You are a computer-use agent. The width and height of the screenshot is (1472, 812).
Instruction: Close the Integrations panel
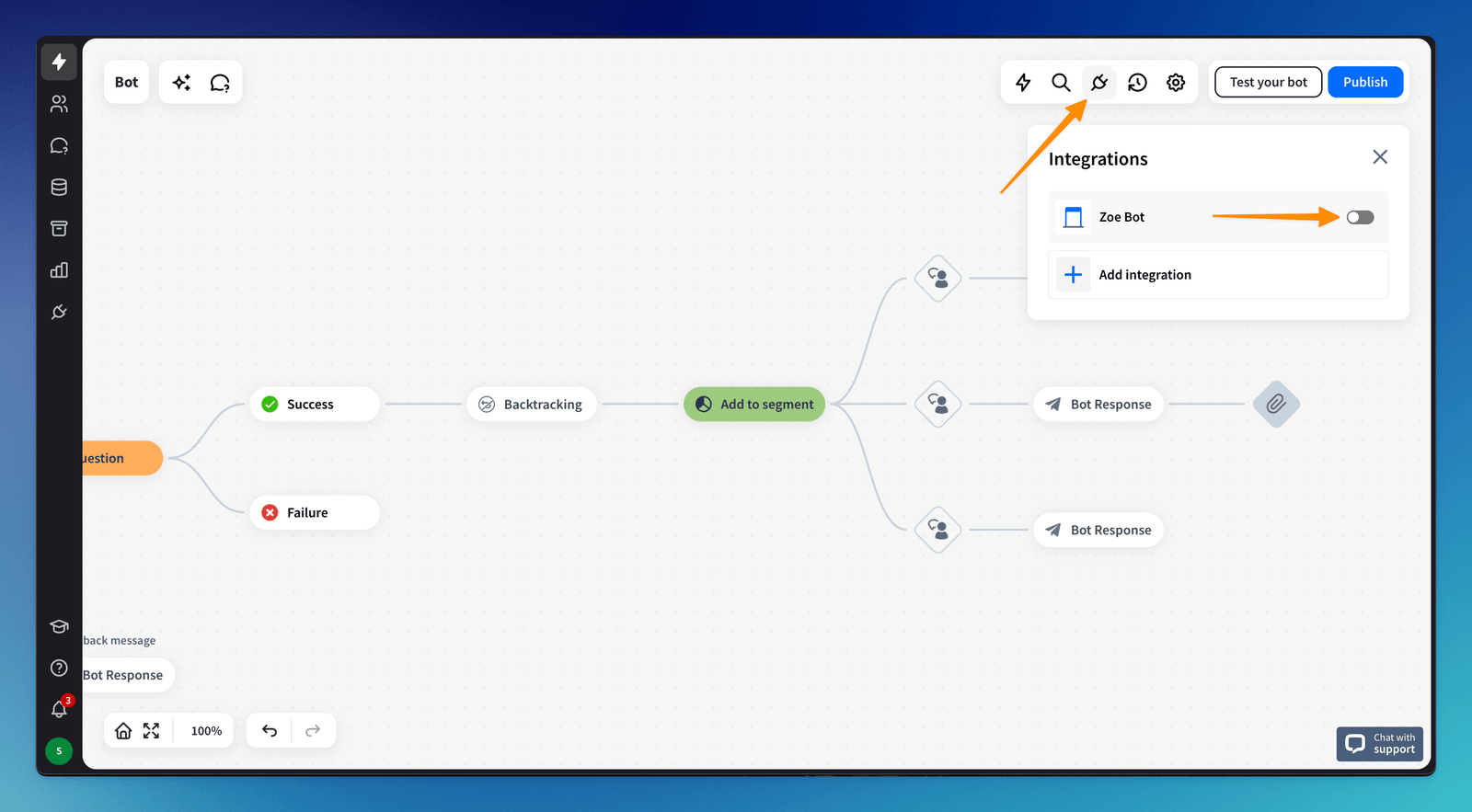(x=1380, y=157)
